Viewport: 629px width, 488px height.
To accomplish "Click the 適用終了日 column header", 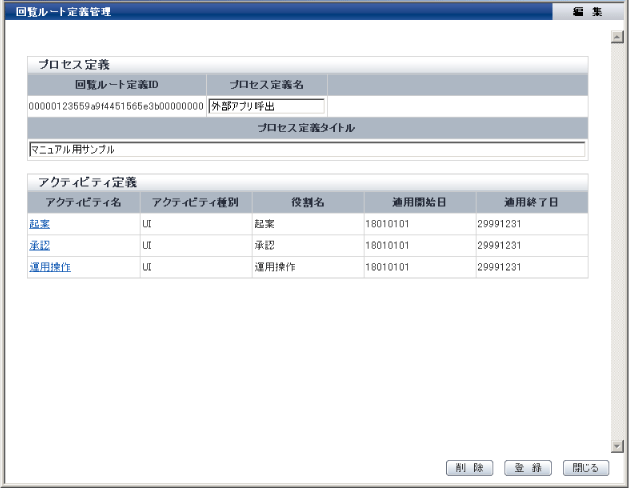I will [530, 202].
